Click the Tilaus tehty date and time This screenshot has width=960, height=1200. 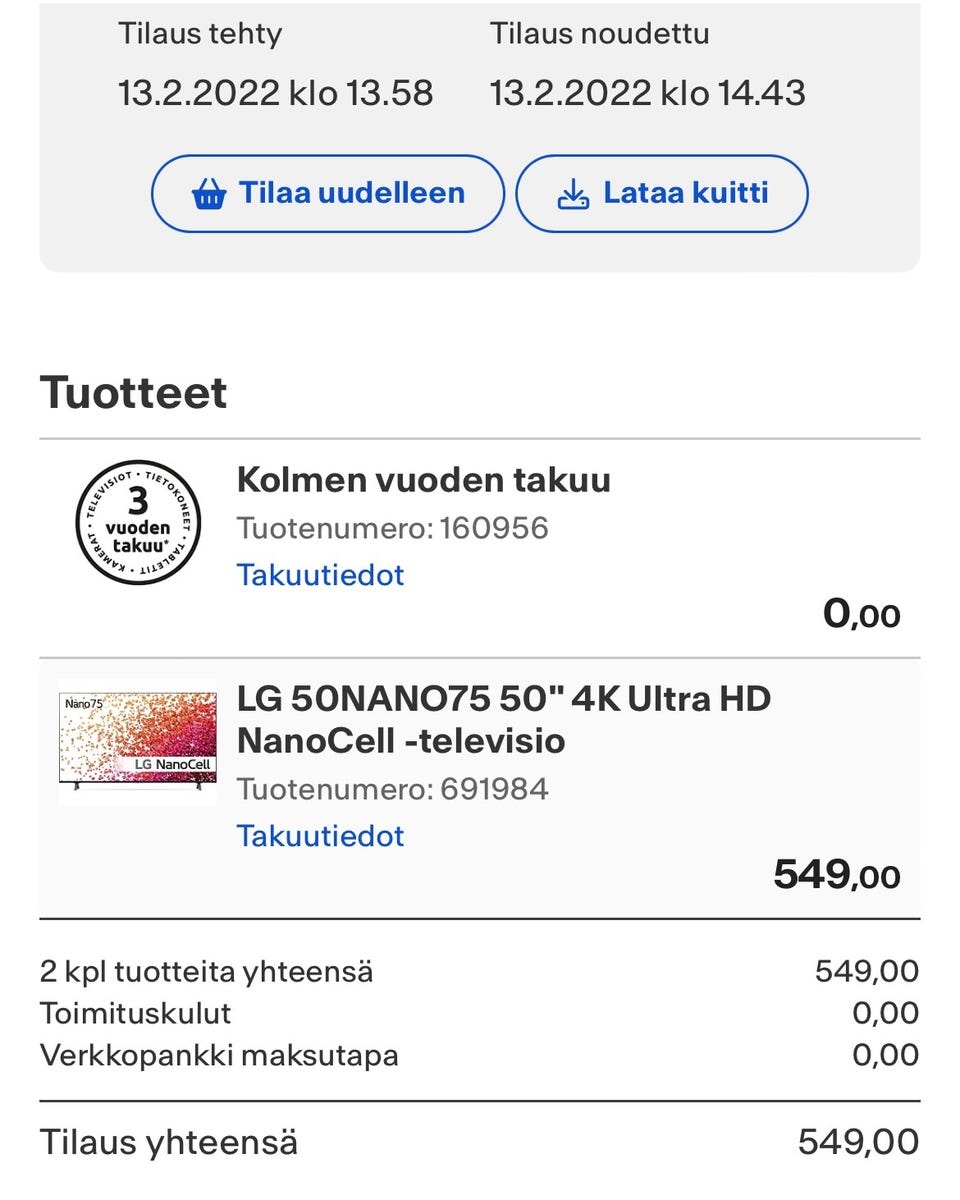click(275, 93)
